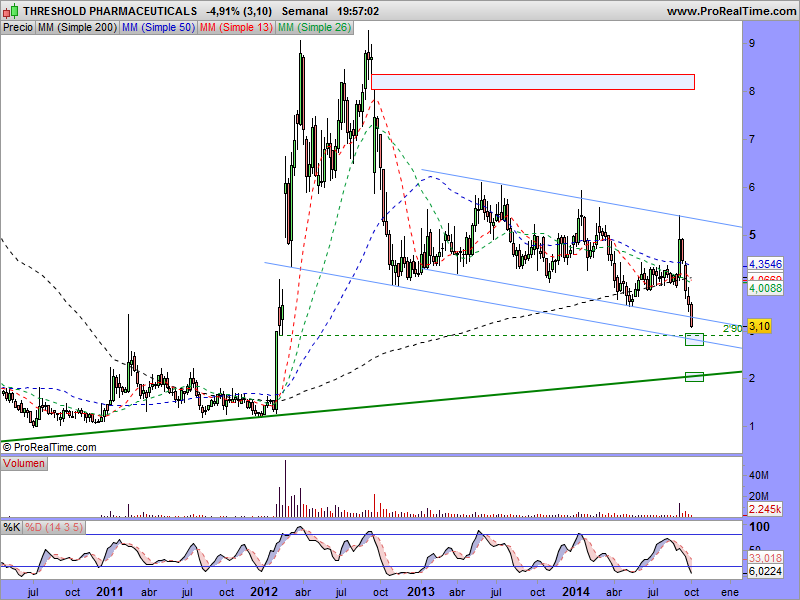Image resolution: width=800 pixels, height=600 pixels.
Task: Select the red resistance rectangle near 8
Action: coord(533,82)
